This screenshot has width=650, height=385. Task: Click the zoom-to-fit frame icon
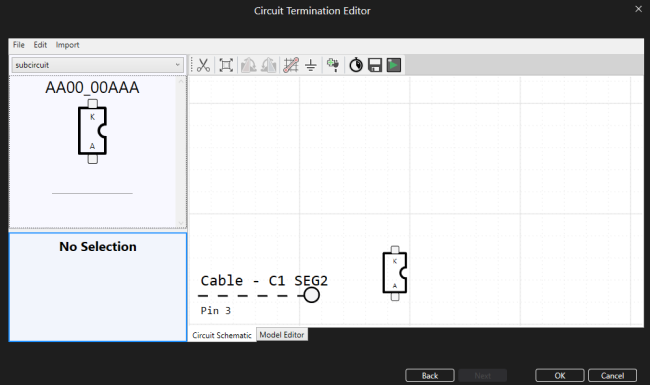point(226,65)
